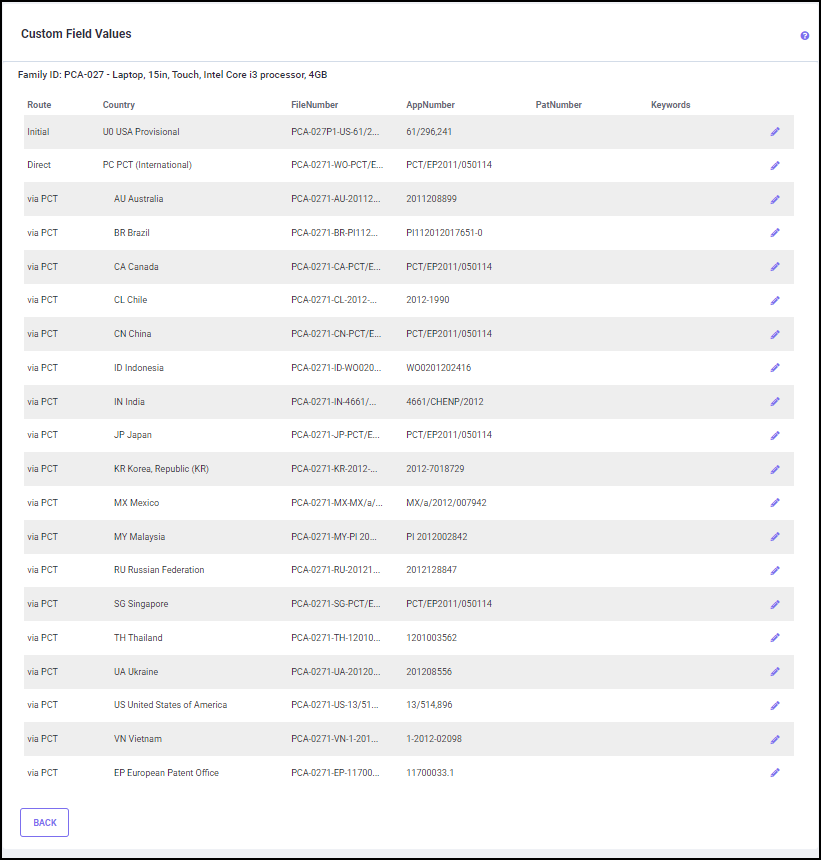Edit the Brazil row custom fields
This screenshot has height=860, width=821.
click(774, 233)
